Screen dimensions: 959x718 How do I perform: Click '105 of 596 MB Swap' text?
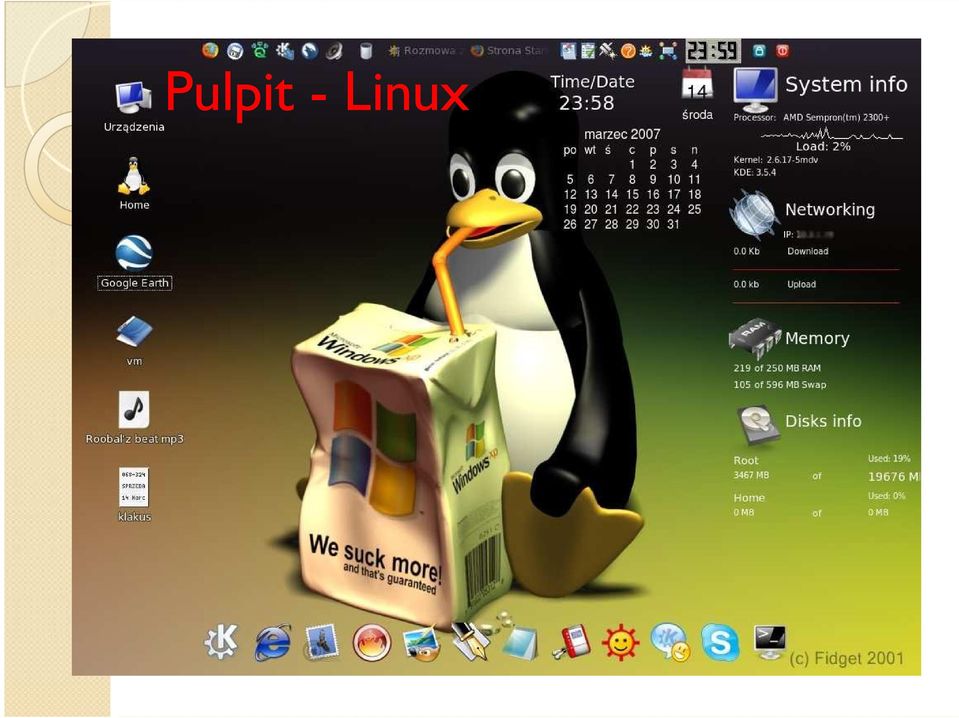(x=780, y=385)
